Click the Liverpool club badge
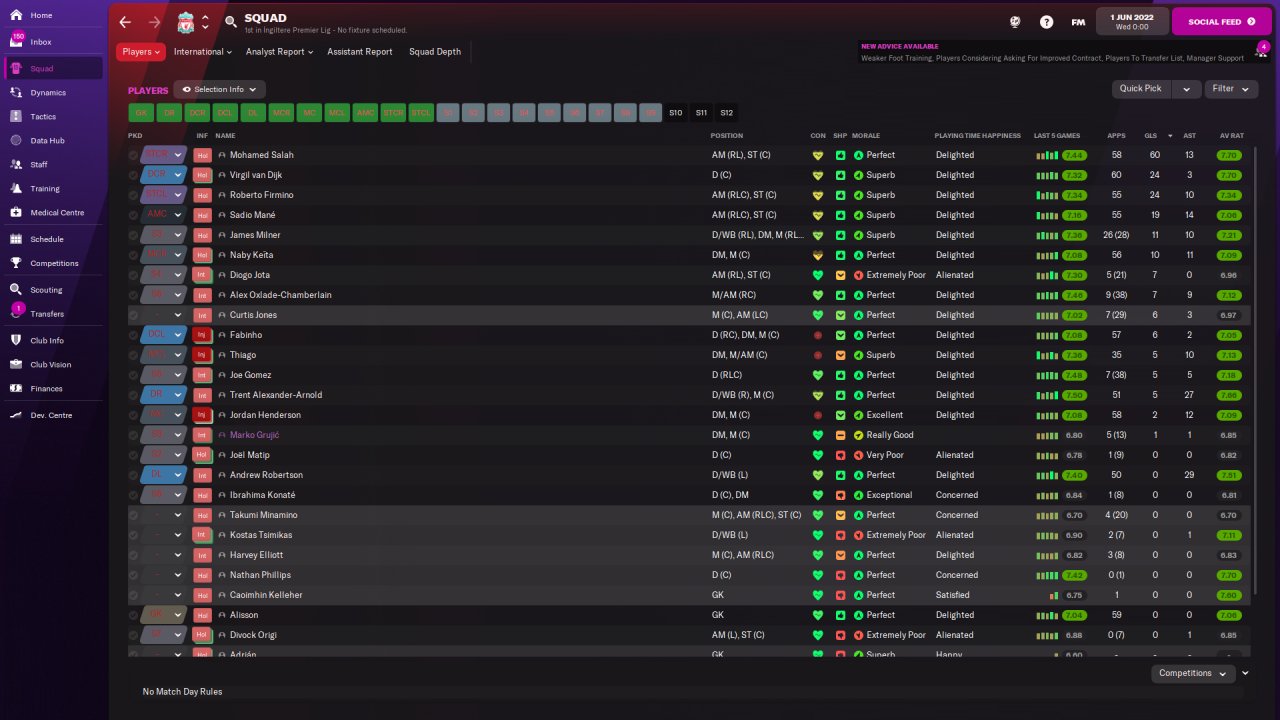The height and width of the screenshot is (720, 1280). pos(186,22)
